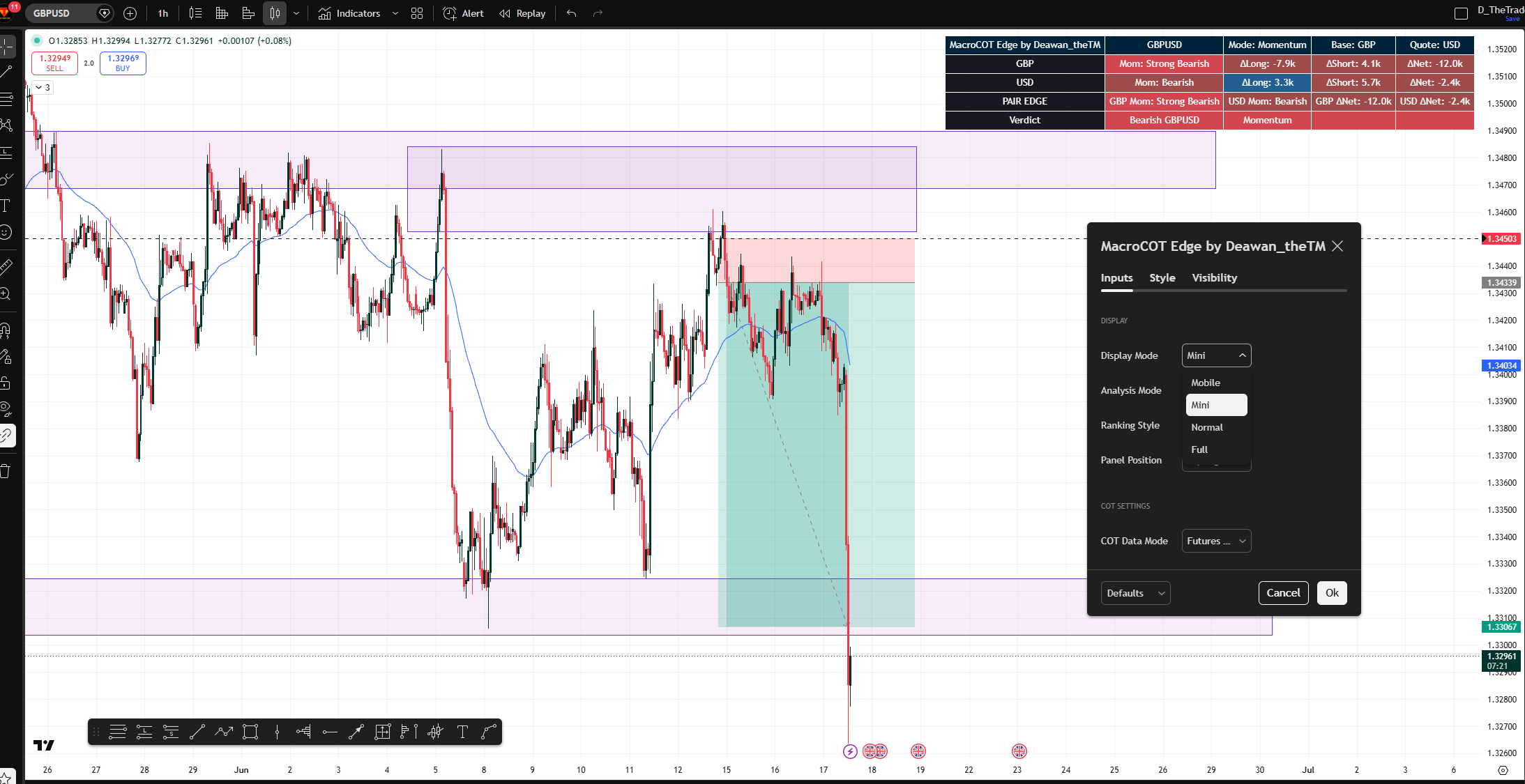Click the SELL 1.32949 button
Image resolution: width=1525 pixels, height=784 pixels.
pos(54,63)
